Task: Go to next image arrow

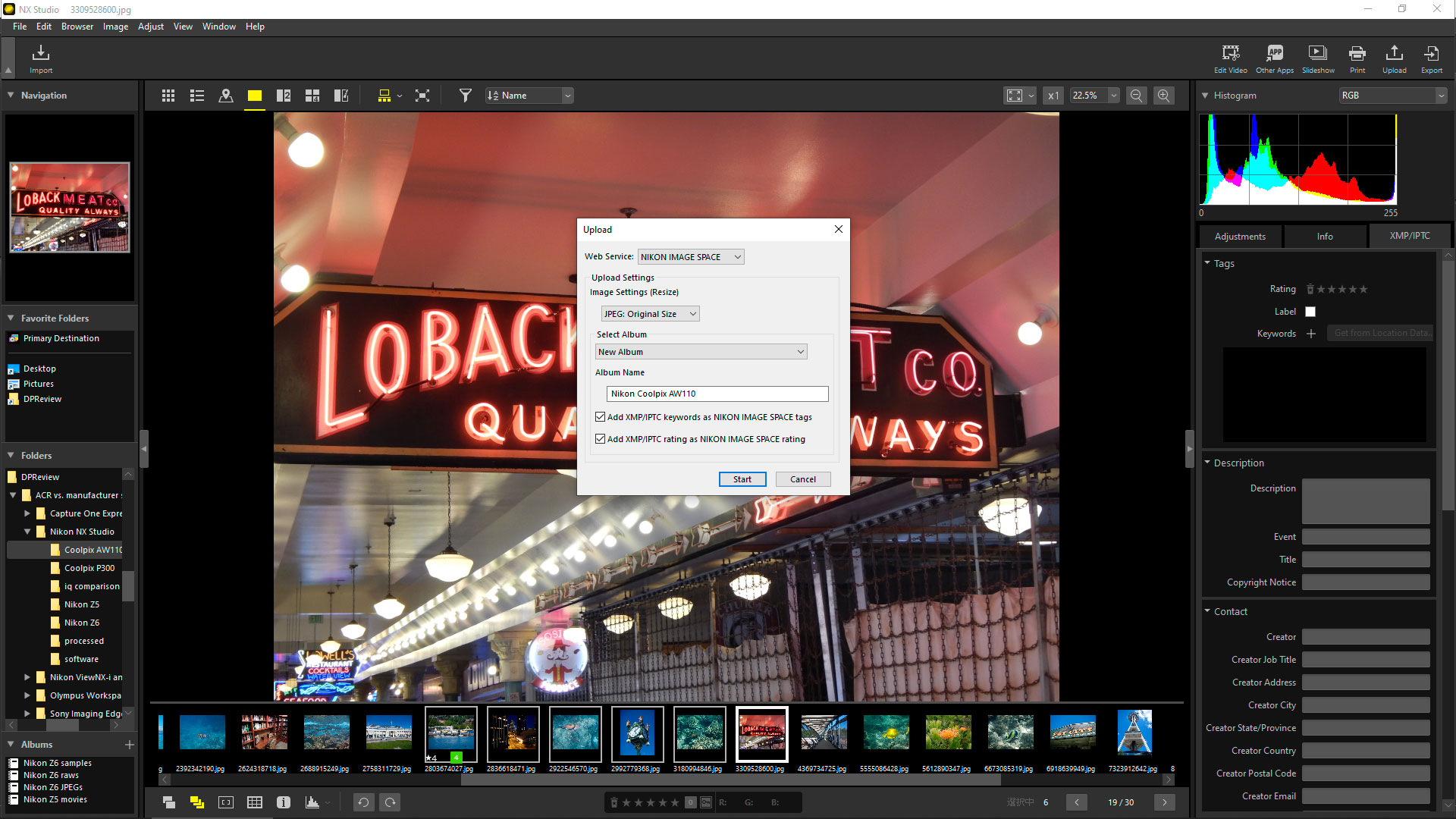Action: pyautogui.click(x=1165, y=802)
